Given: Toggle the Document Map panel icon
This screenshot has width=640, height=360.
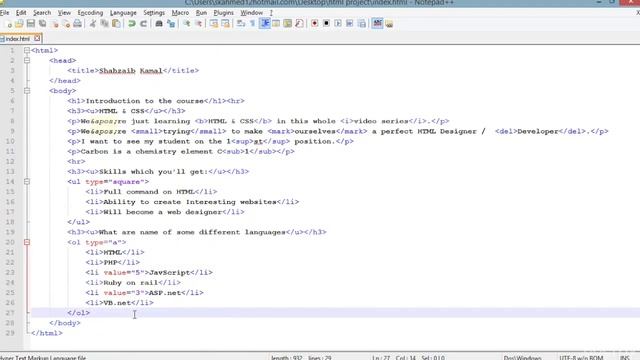Looking at the screenshot, I should [x=288, y=24].
